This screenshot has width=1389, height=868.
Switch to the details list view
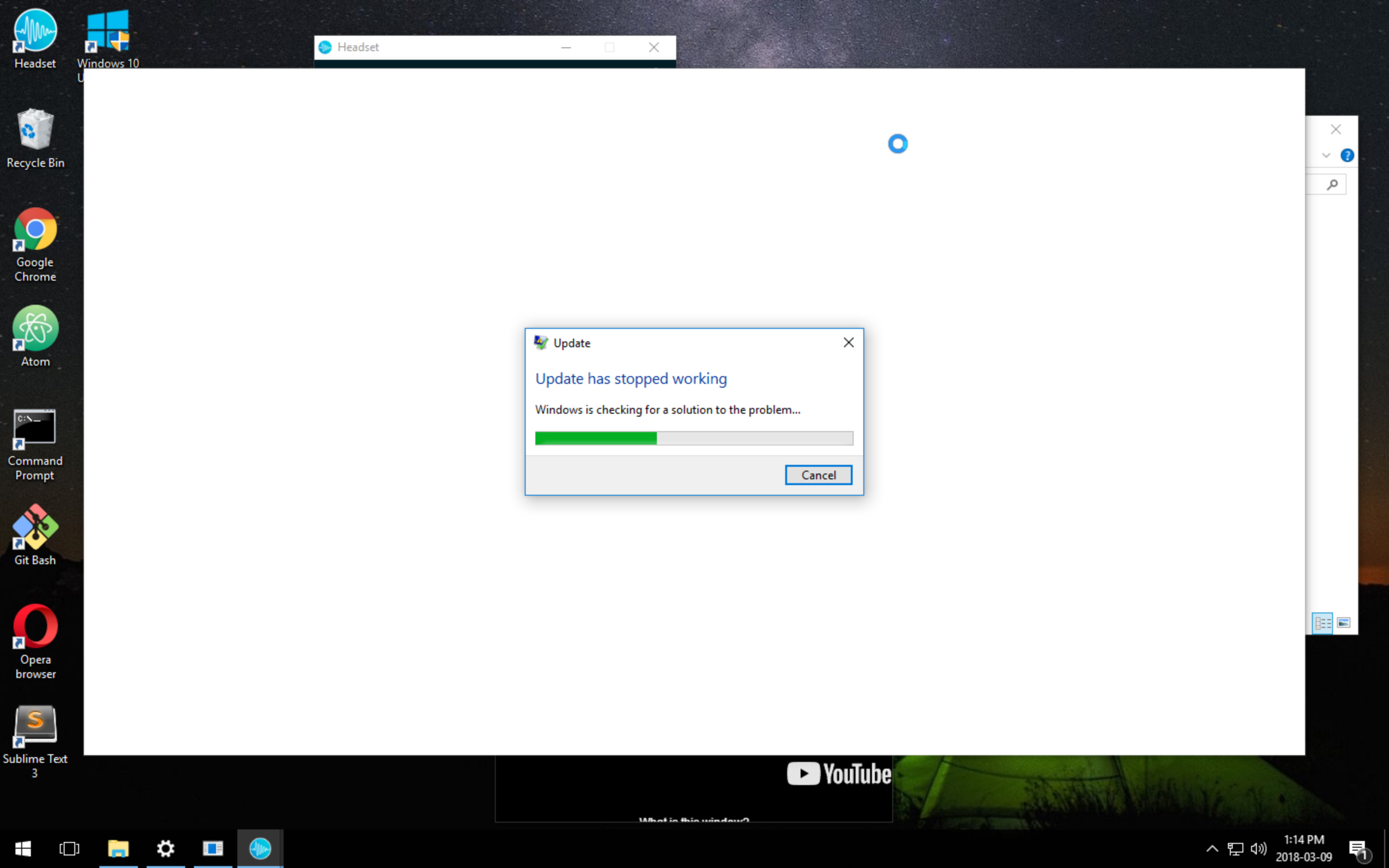pyautogui.click(x=1323, y=622)
